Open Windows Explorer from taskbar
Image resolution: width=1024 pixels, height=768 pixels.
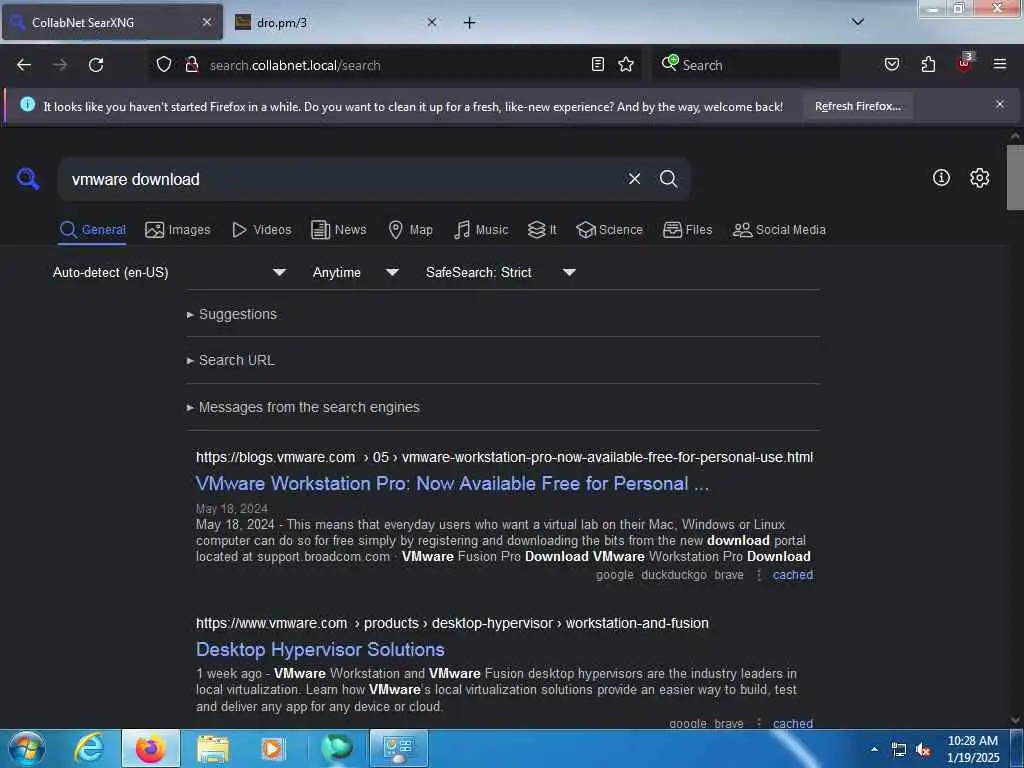click(x=213, y=748)
